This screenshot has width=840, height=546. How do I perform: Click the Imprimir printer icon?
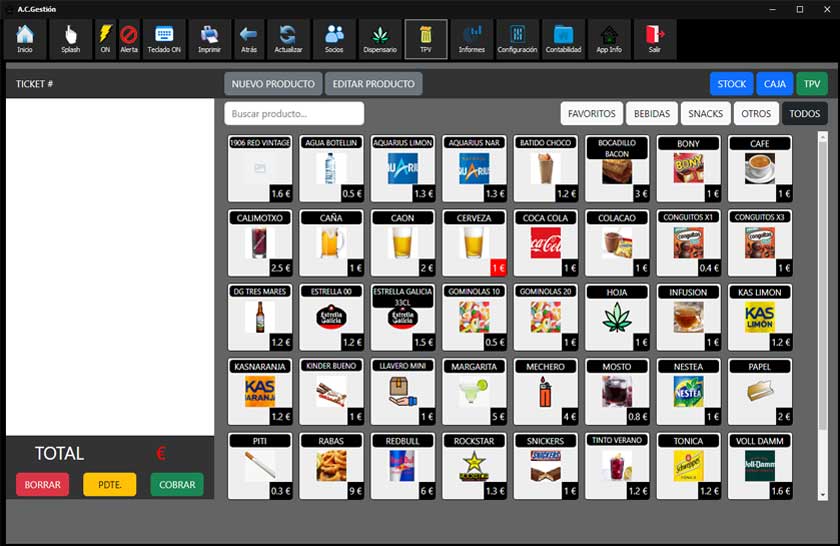click(x=210, y=39)
